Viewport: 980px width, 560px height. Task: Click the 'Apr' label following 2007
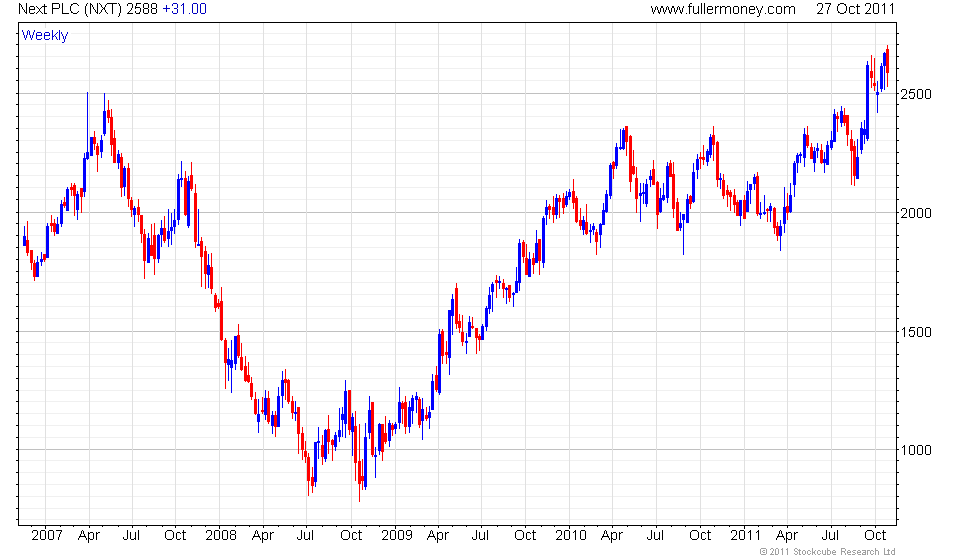click(89, 536)
